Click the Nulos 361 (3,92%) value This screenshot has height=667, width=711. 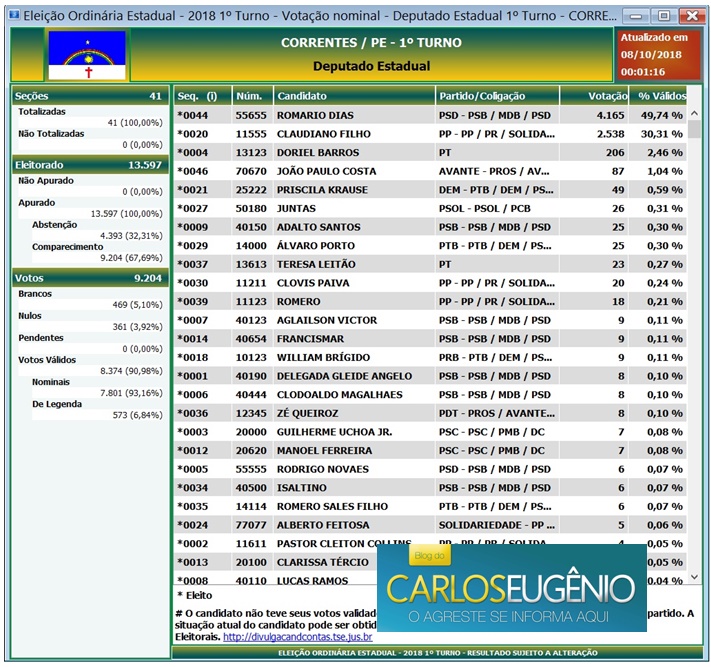tap(137, 326)
